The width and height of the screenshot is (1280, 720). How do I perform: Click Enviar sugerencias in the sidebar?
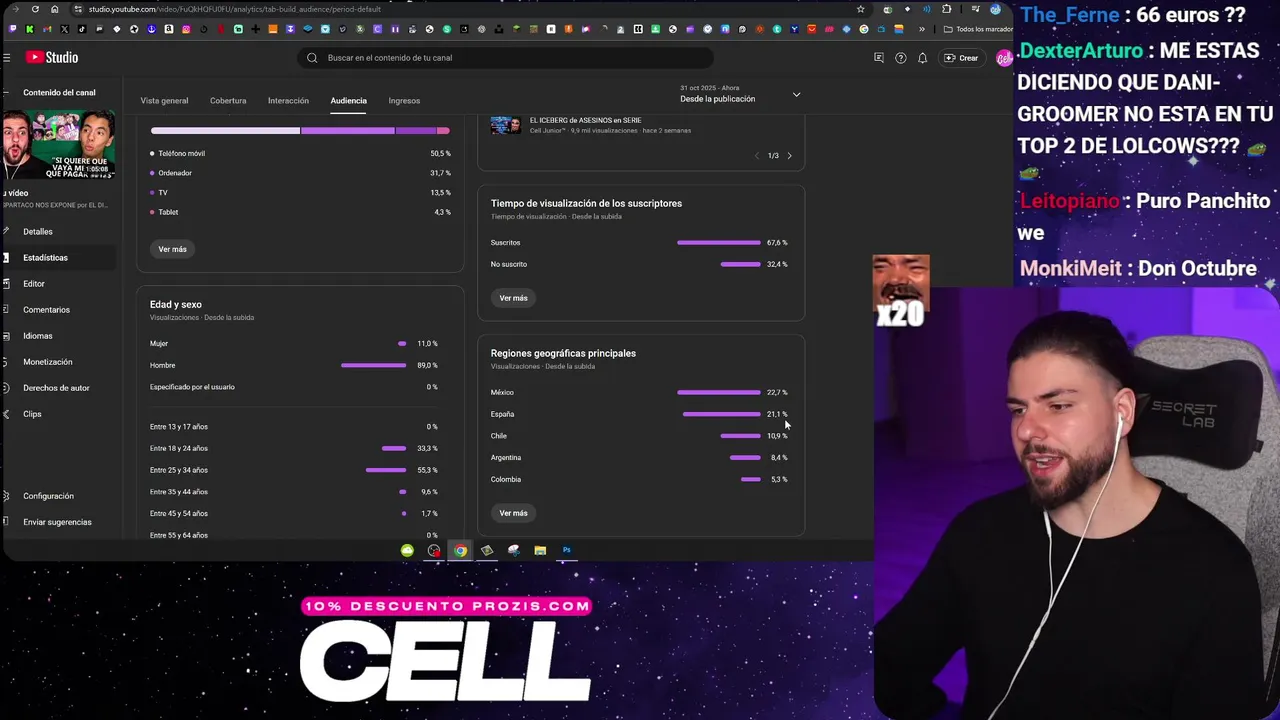pos(57,522)
